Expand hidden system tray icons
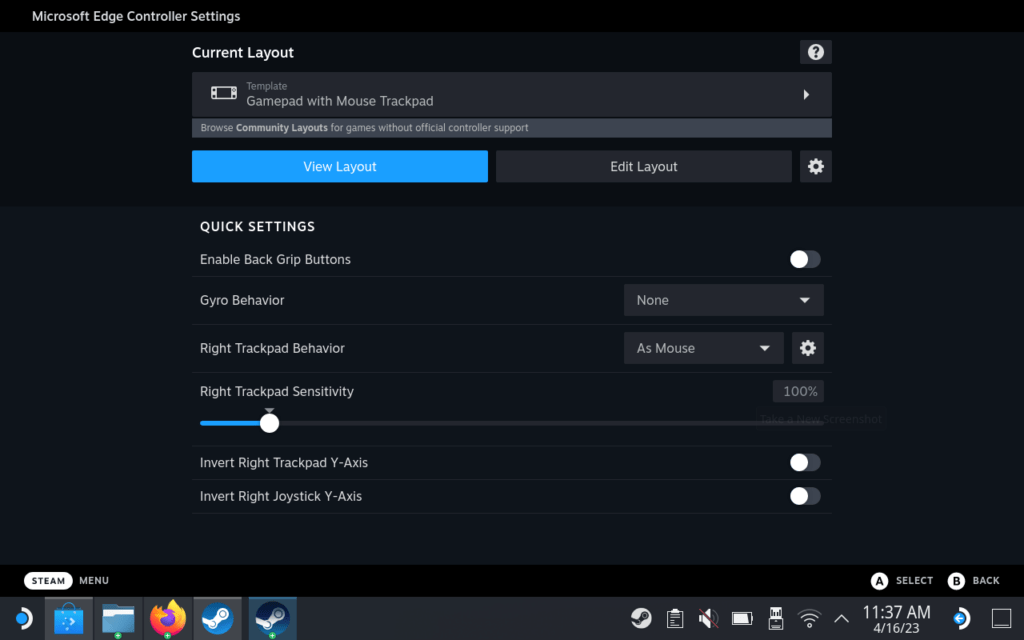Image resolution: width=1024 pixels, height=640 pixels. [x=842, y=618]
